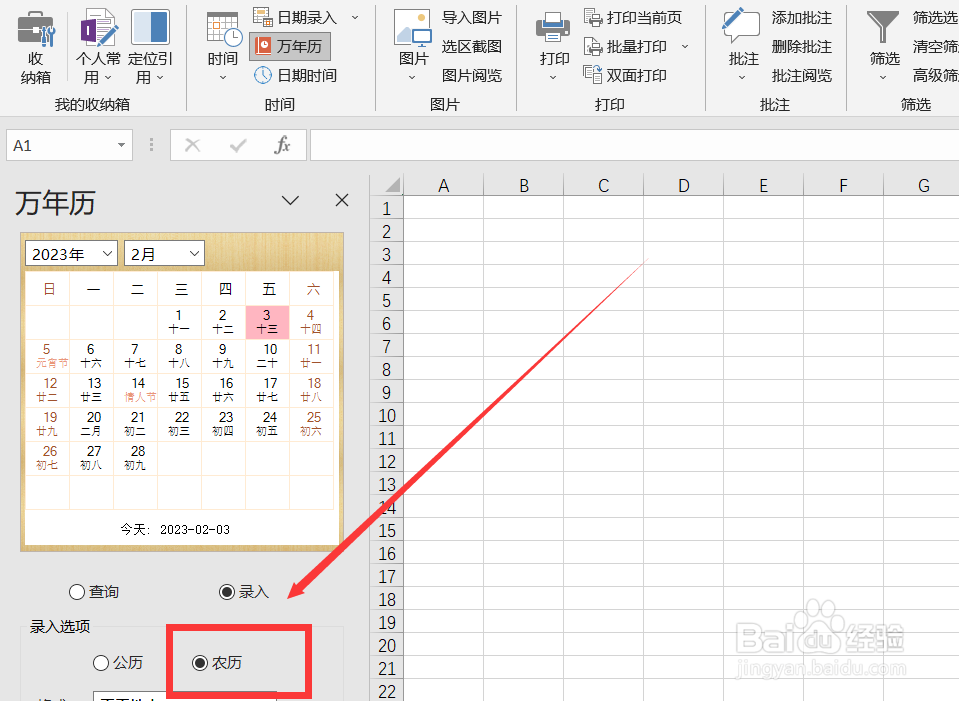
Task: Click the formula bar input field
Action: [x=634, y=146]
